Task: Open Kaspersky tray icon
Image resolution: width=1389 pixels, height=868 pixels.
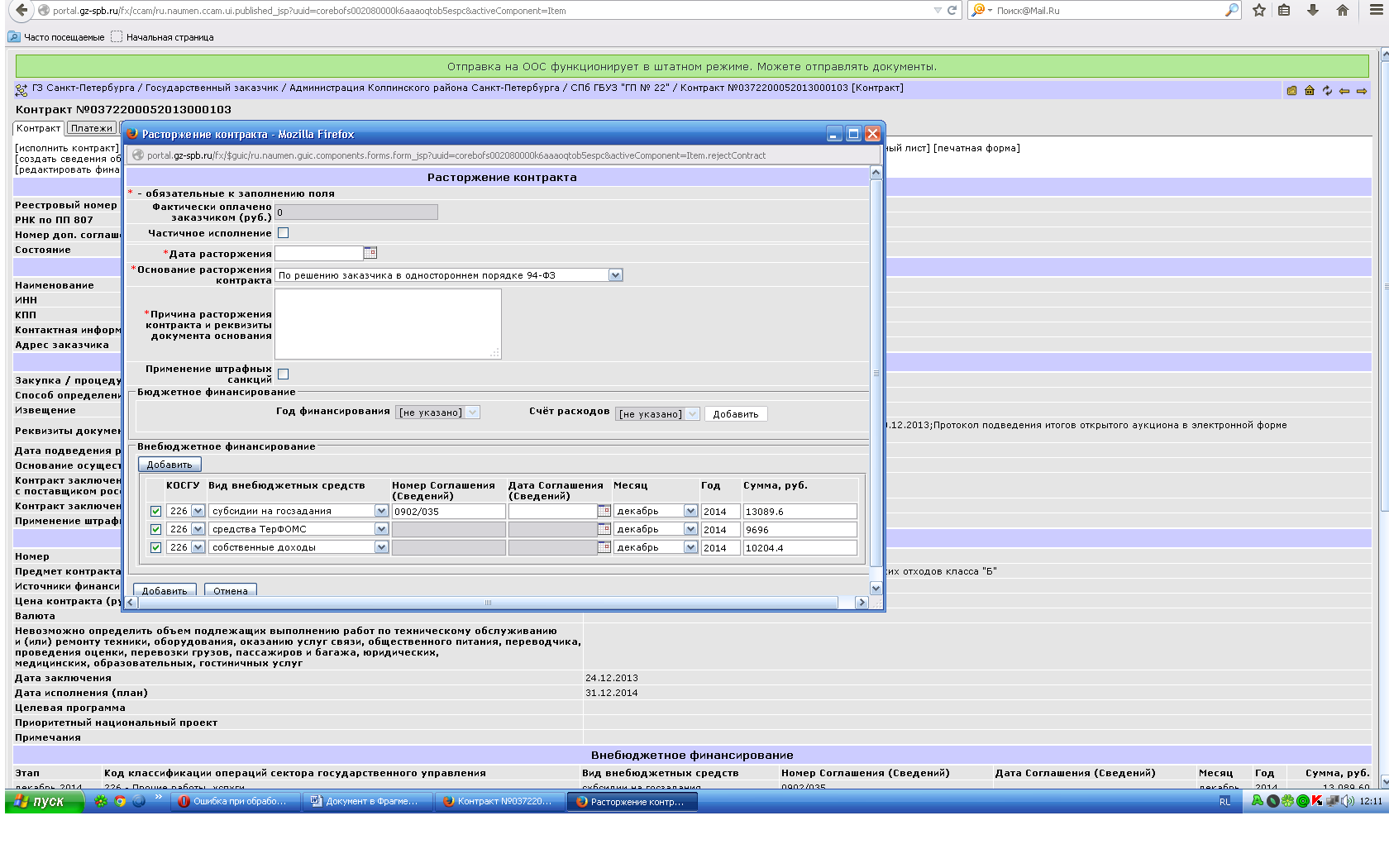Action: tap(1317, 801)
